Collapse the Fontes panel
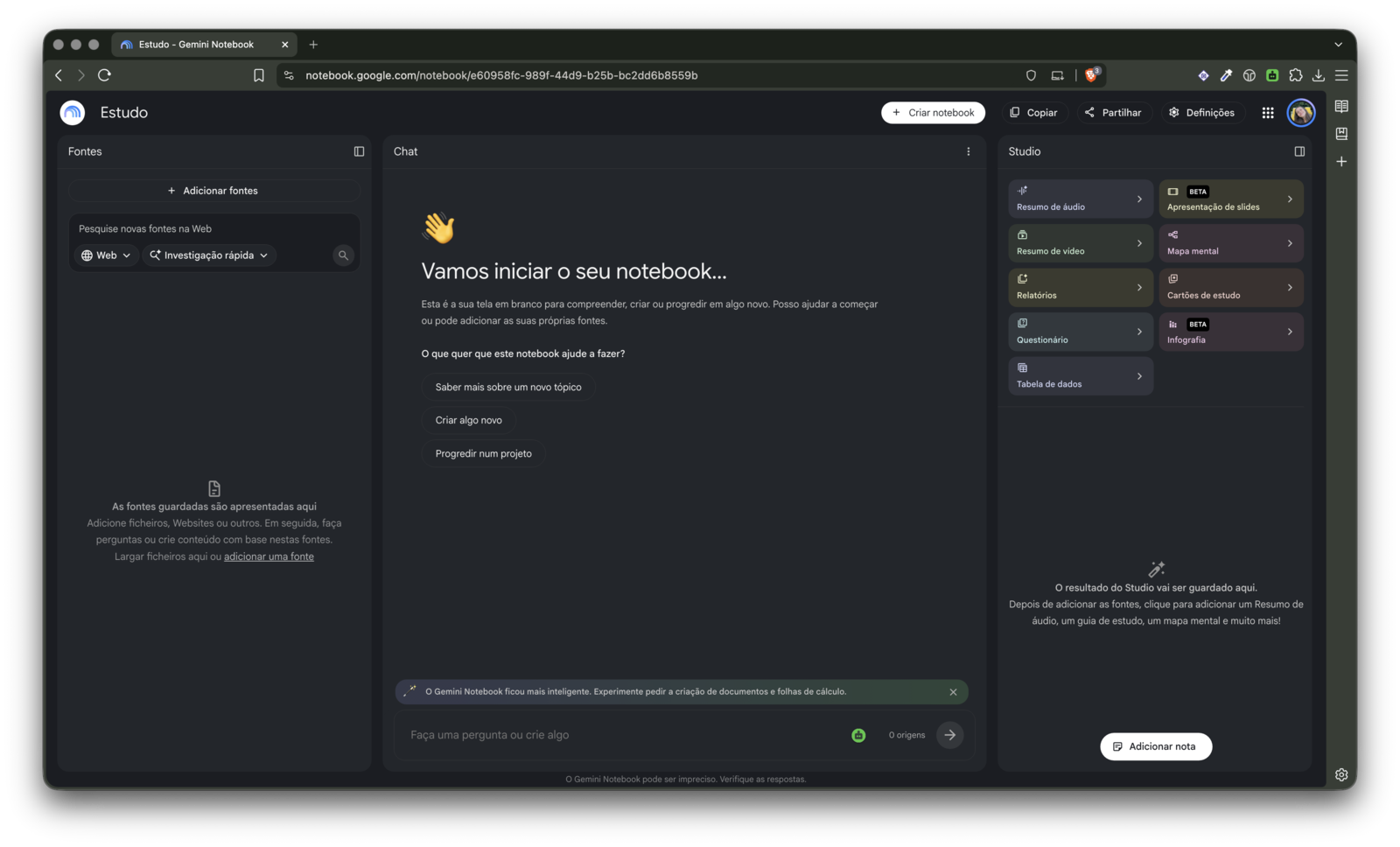1400x847 pixels. [359, 151]
